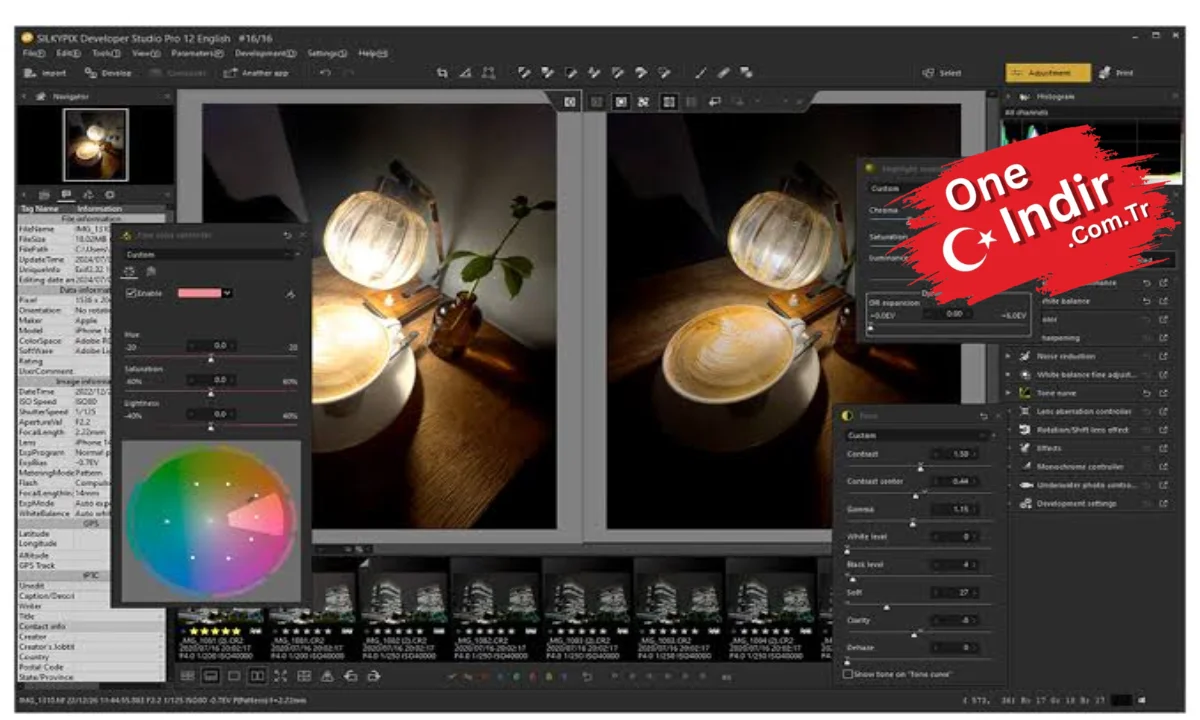Screen dimensions: 1200x720
Task: Open the File menu
Action: pos(33,53)
